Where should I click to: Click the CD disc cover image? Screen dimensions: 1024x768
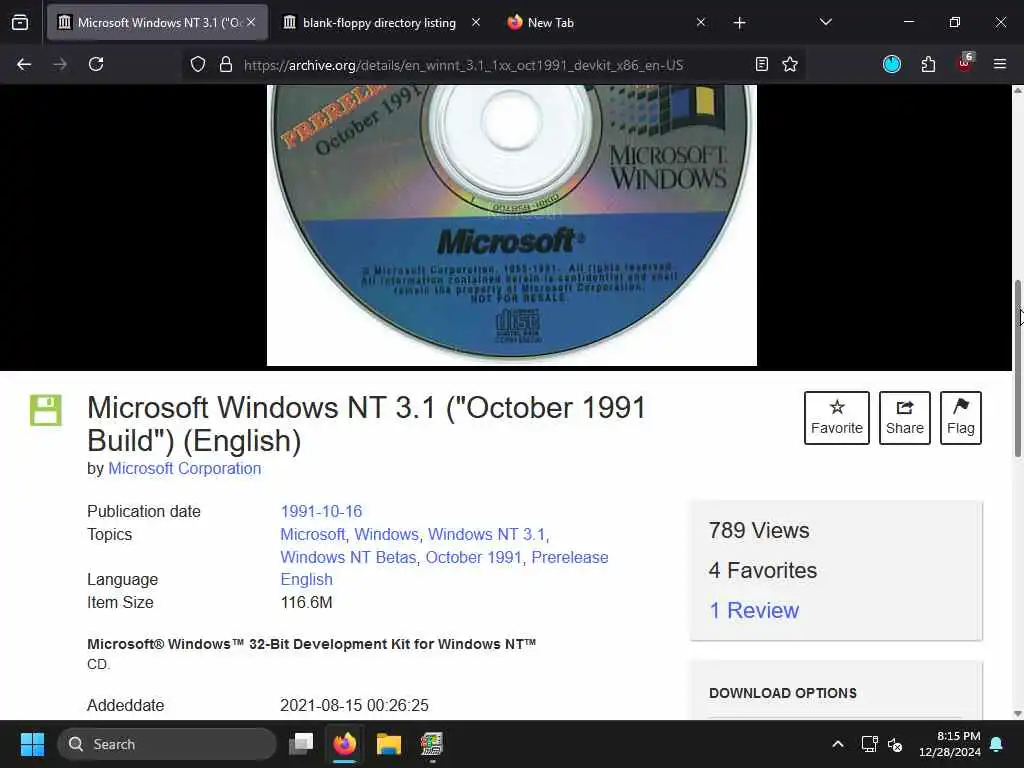512,225
